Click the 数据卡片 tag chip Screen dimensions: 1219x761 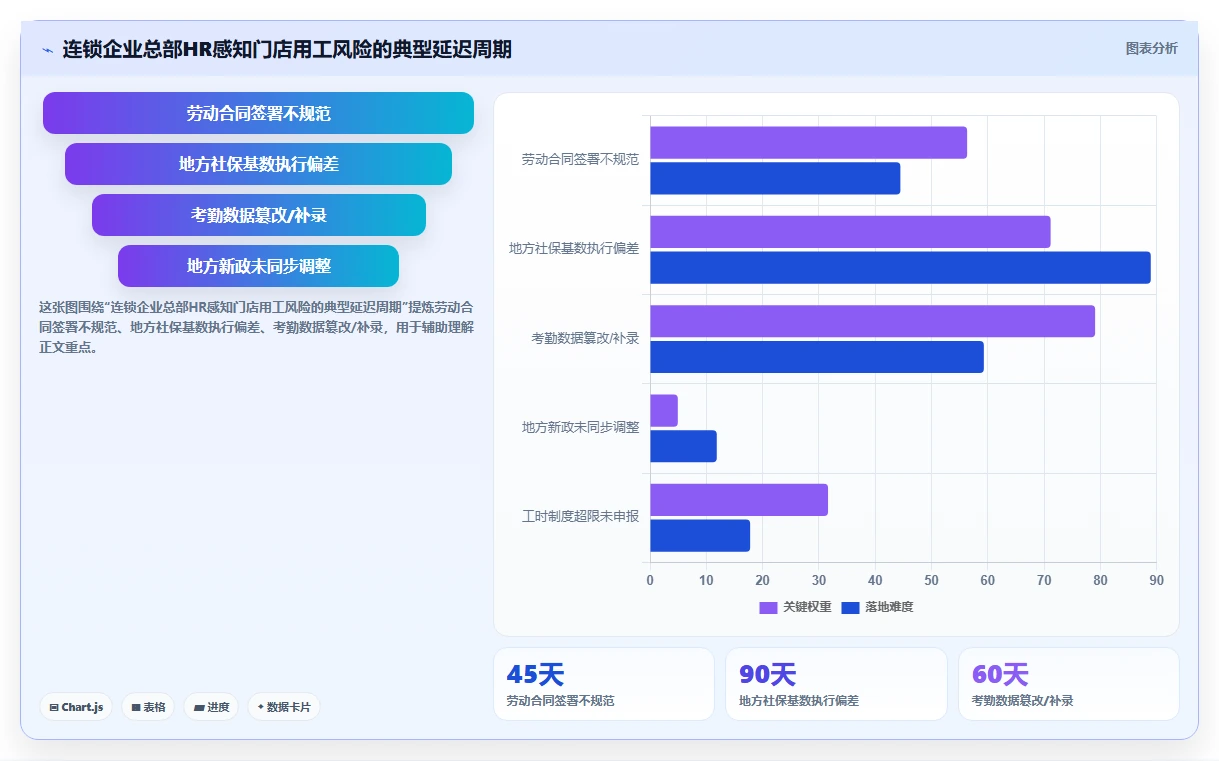click(284, 707)
